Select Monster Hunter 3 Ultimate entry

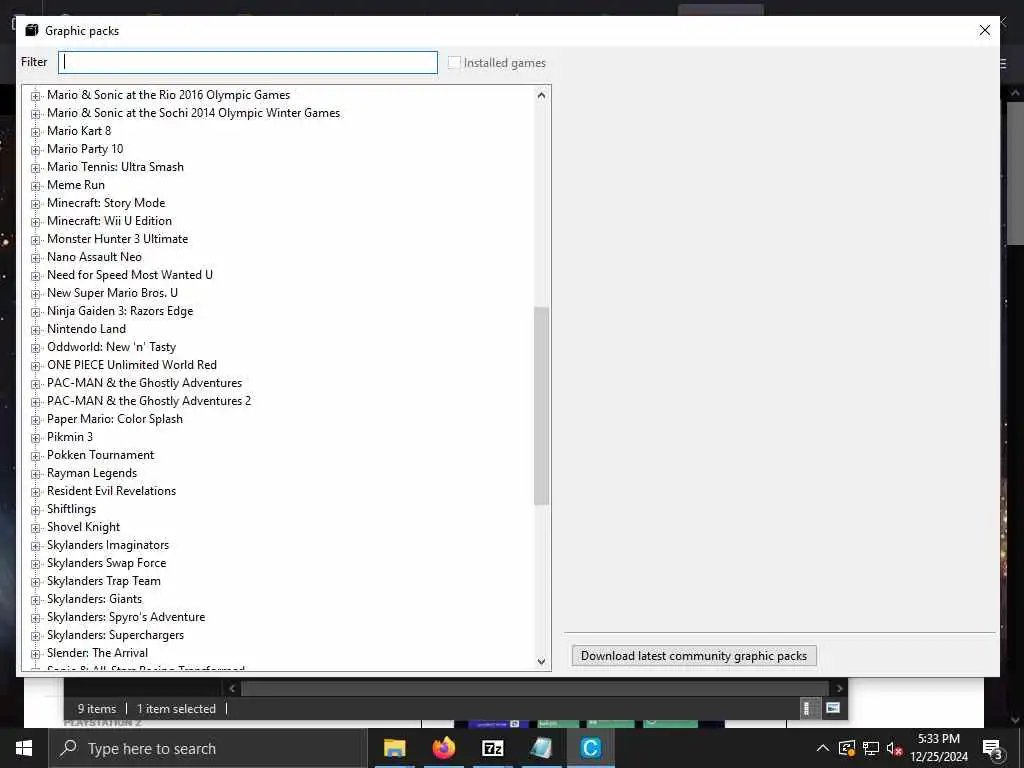pyautogui.click(x=118, y=239)
